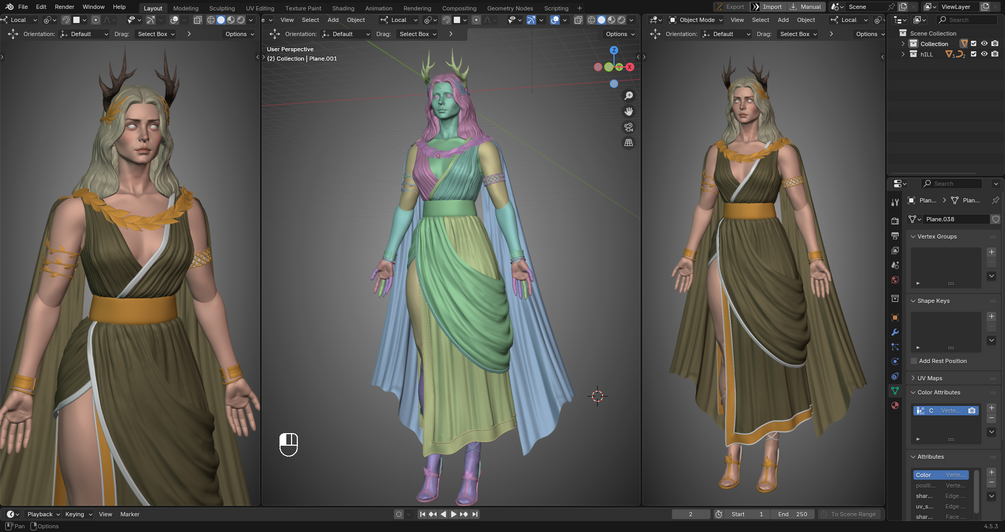Toggle the camera view gizmo icon

629,127
